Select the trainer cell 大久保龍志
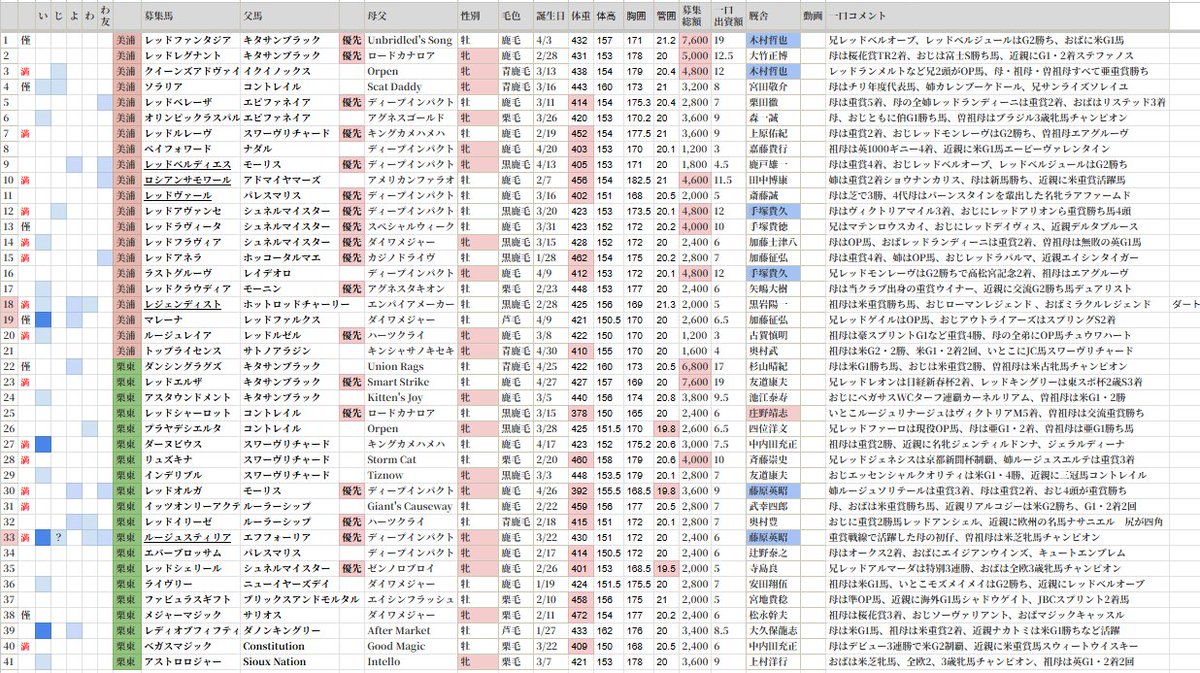This screenshot has height=673, width=1200. click(x=771, y=630)
